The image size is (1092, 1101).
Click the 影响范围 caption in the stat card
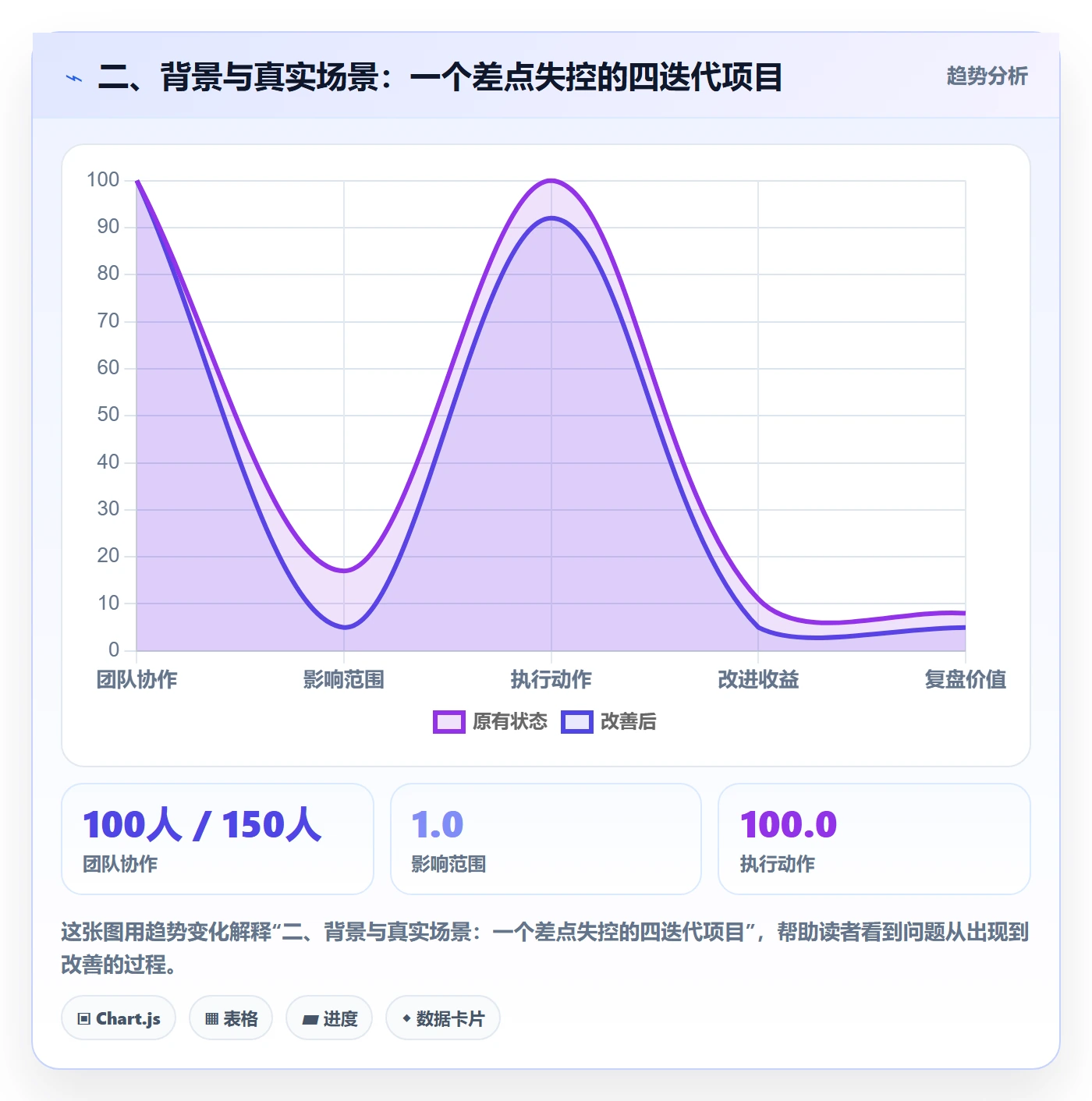[448, 864]
